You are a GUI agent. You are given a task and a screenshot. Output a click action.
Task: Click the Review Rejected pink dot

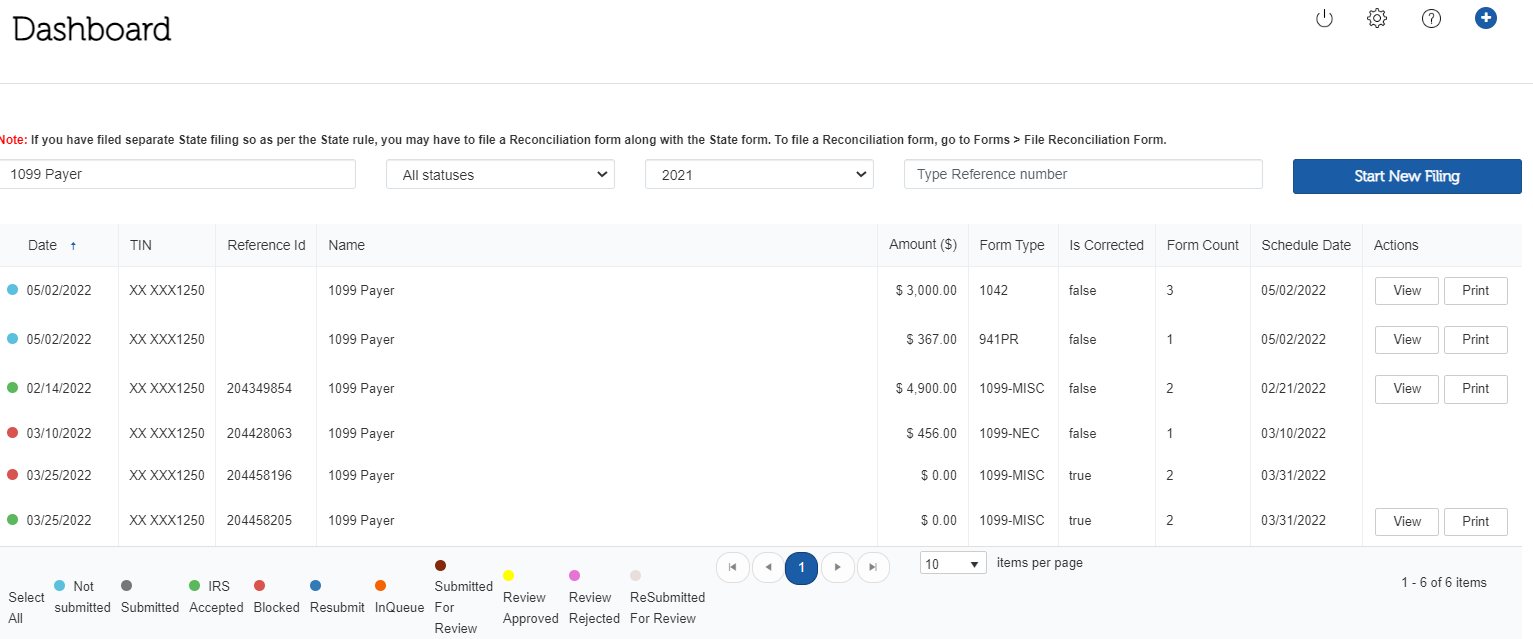click(575, 576)
